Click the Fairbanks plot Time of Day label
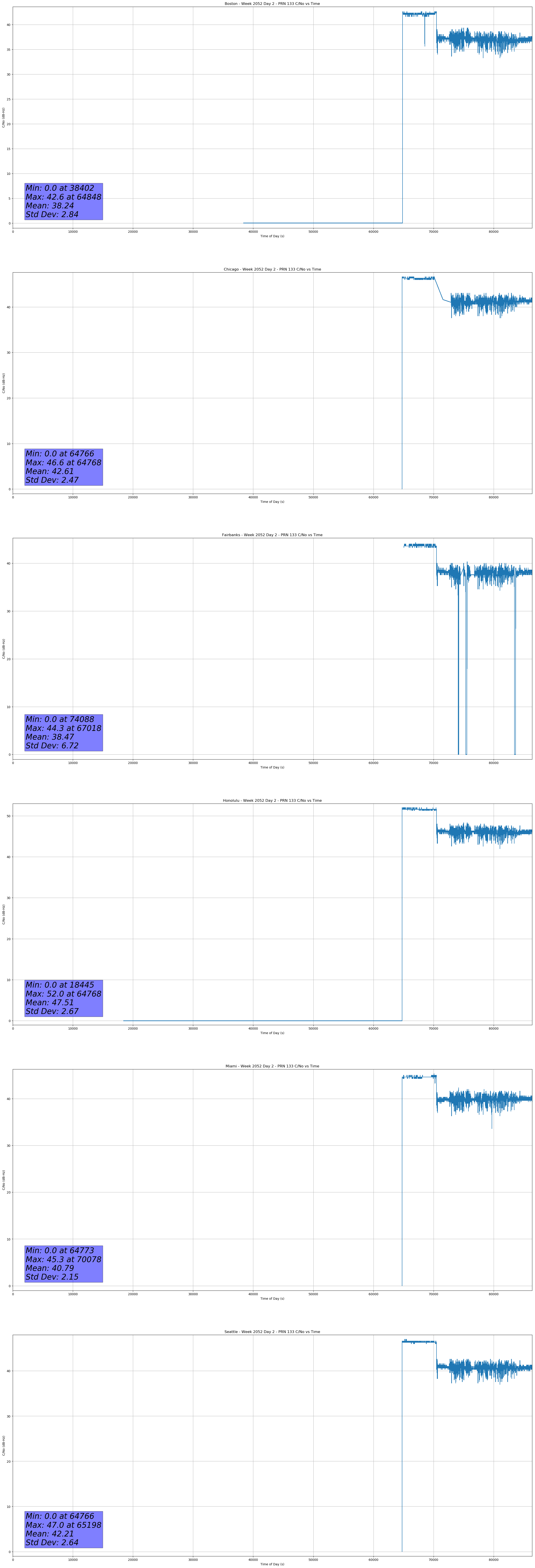 (x=272, y=768)
